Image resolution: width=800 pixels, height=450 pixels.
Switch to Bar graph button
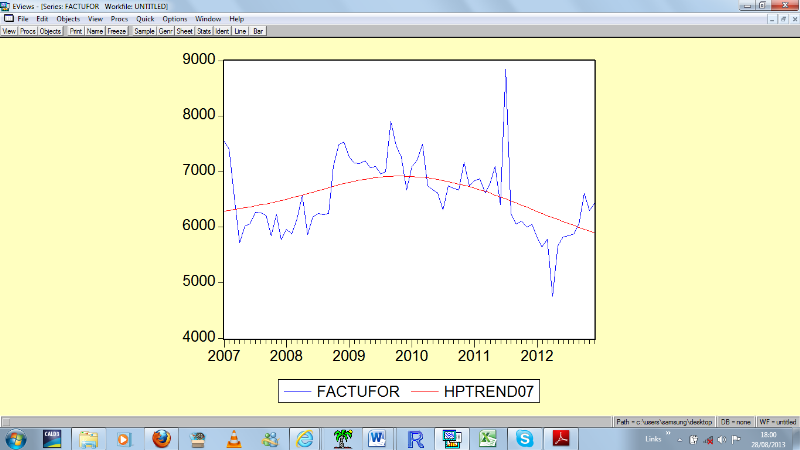click(x=258, y=31)
